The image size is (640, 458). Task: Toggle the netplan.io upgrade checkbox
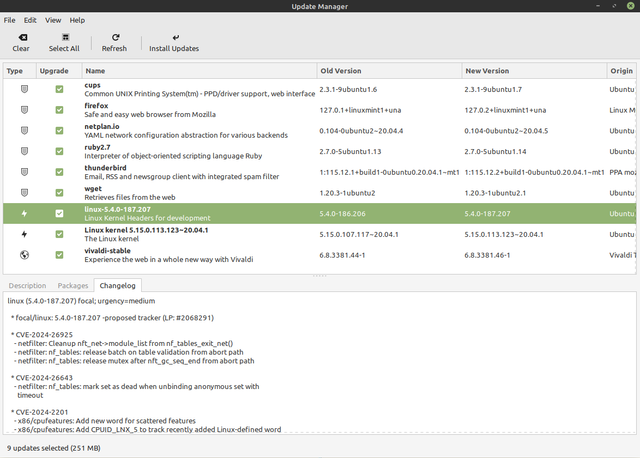coord(60,131)
